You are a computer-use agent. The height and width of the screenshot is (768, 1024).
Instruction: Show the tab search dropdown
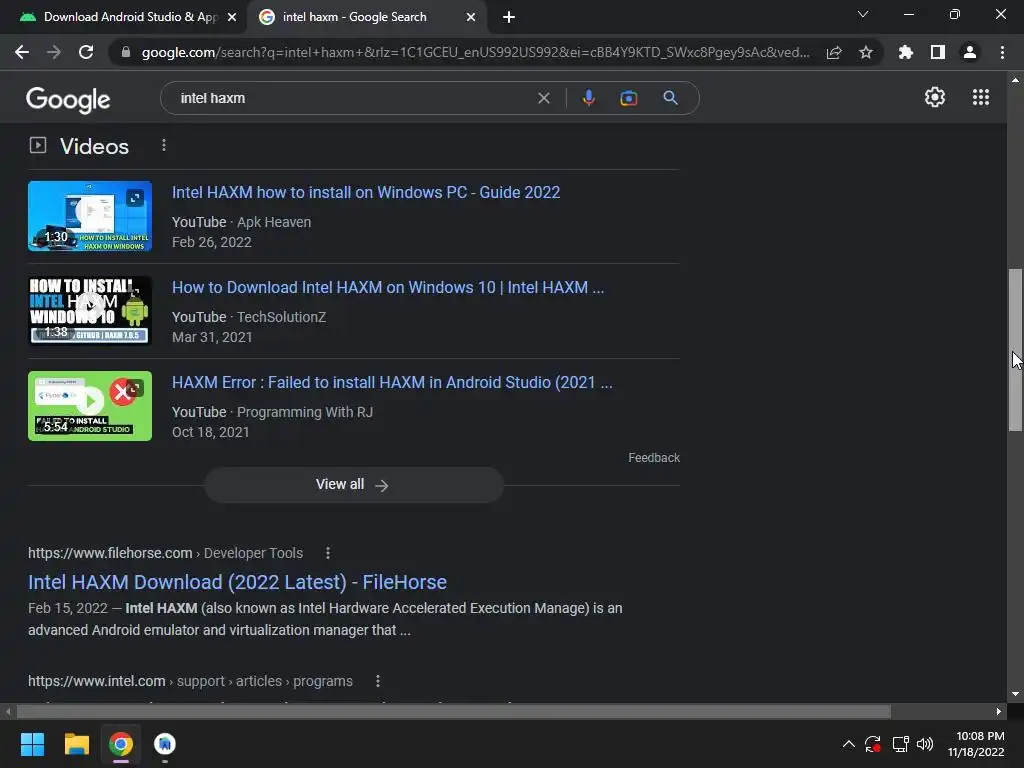[863, 14]
